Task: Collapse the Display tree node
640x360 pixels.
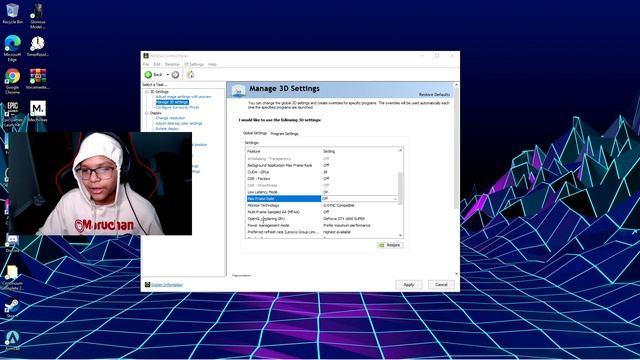Action: pyautogui.click(x=147, y=113)
